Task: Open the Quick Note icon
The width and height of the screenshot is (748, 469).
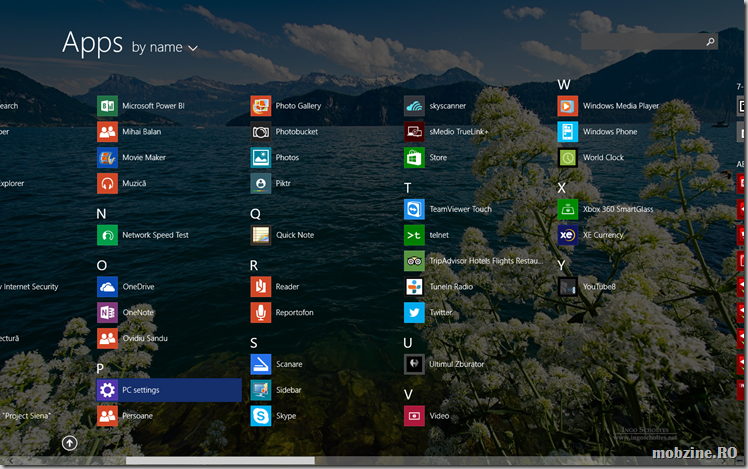Action: tap(261, 235)
